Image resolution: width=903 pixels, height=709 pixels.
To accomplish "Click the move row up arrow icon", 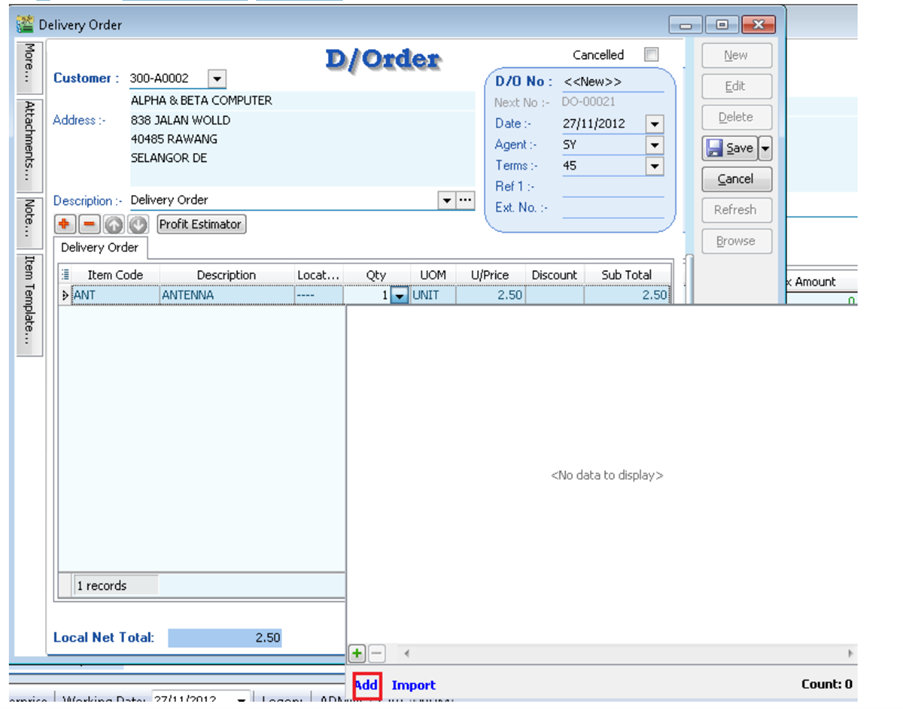I will [113, 225].
